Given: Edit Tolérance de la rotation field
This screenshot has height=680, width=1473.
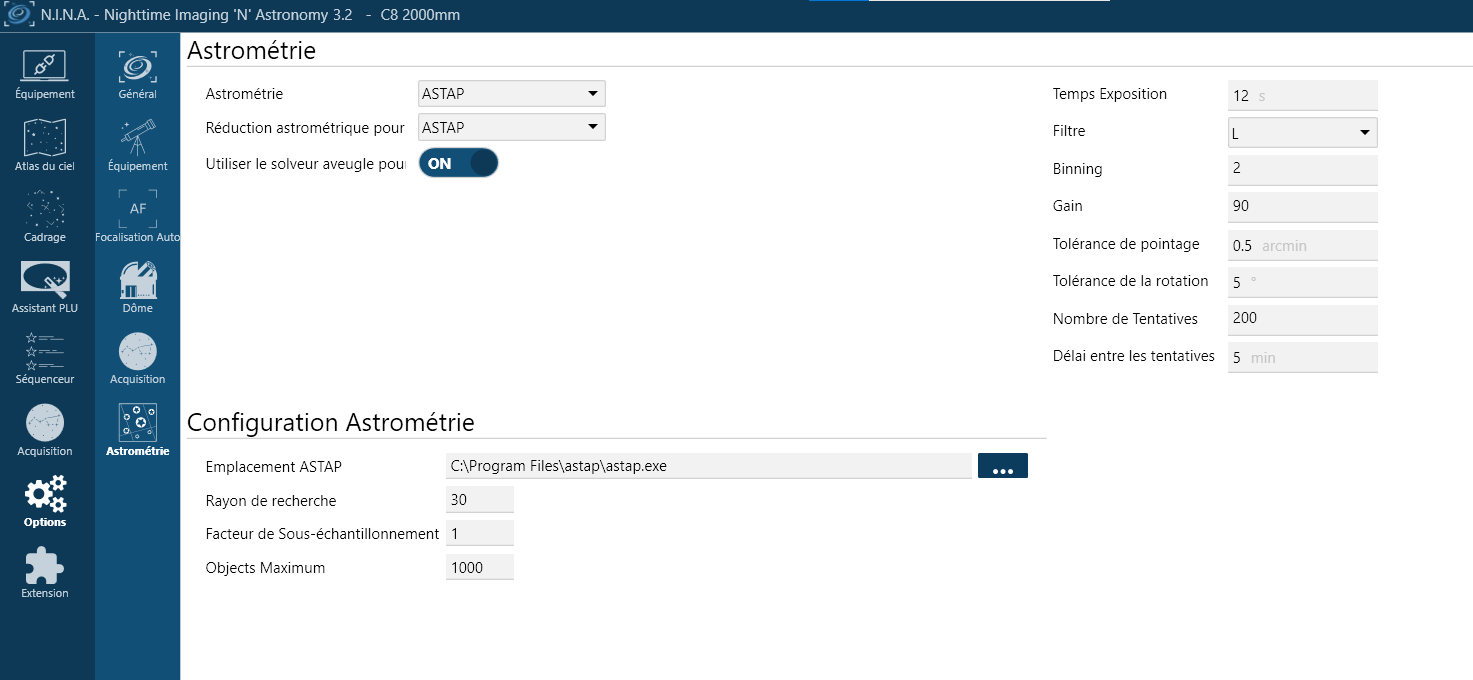Looking at the screenshot, I should tap(1303, 282).
